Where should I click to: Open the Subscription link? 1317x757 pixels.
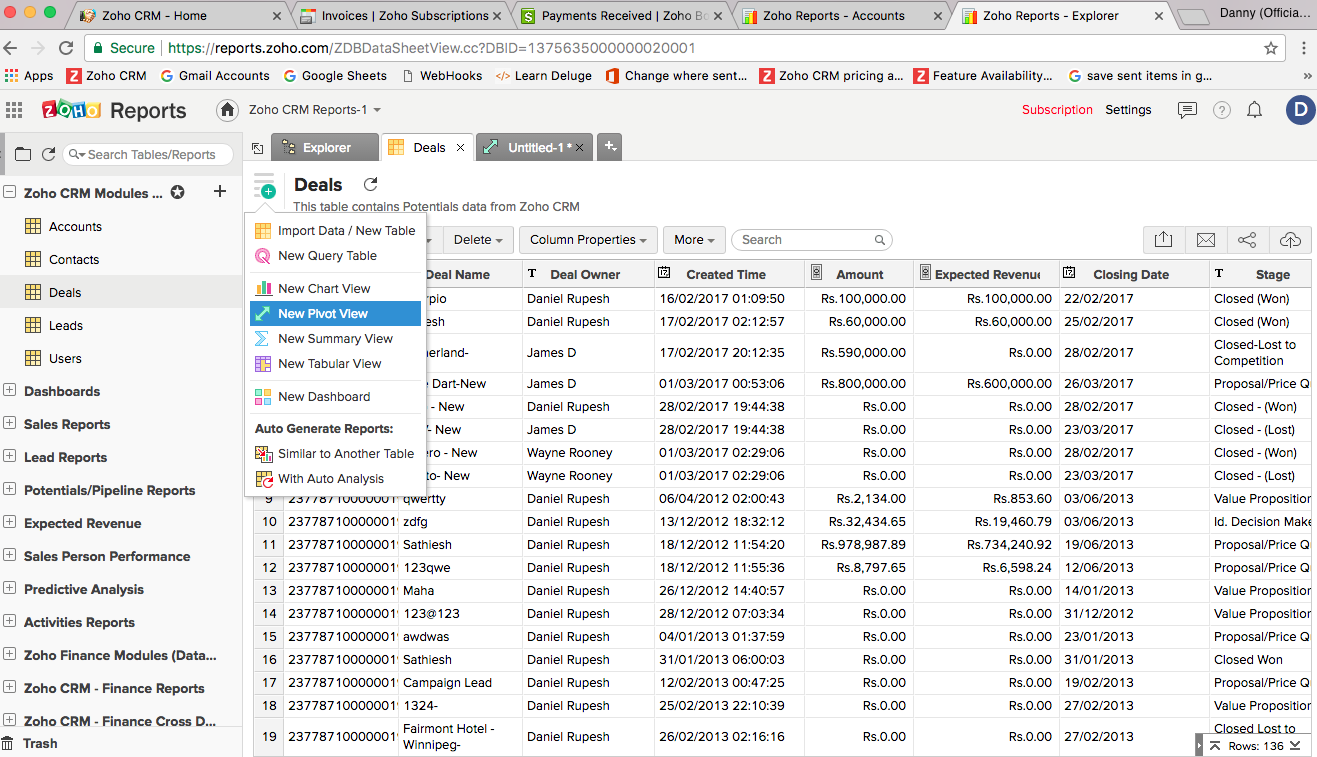pyautogui.click(x=1057, y=110)
